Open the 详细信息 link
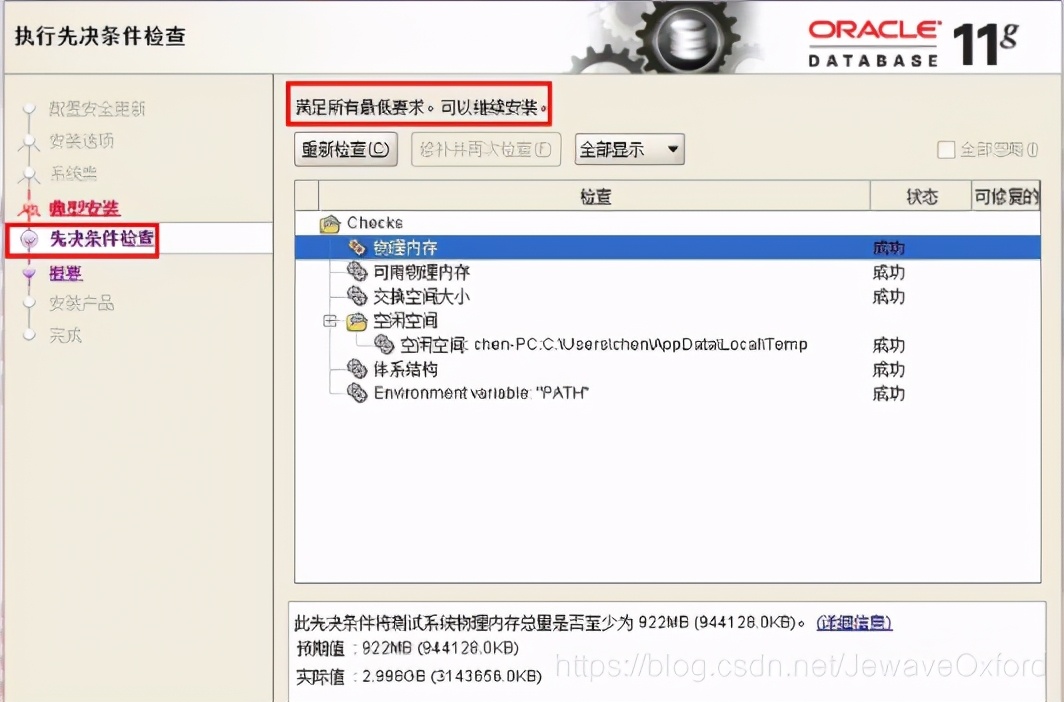This screenshot has width=1064, height=702. click(854, 623)
